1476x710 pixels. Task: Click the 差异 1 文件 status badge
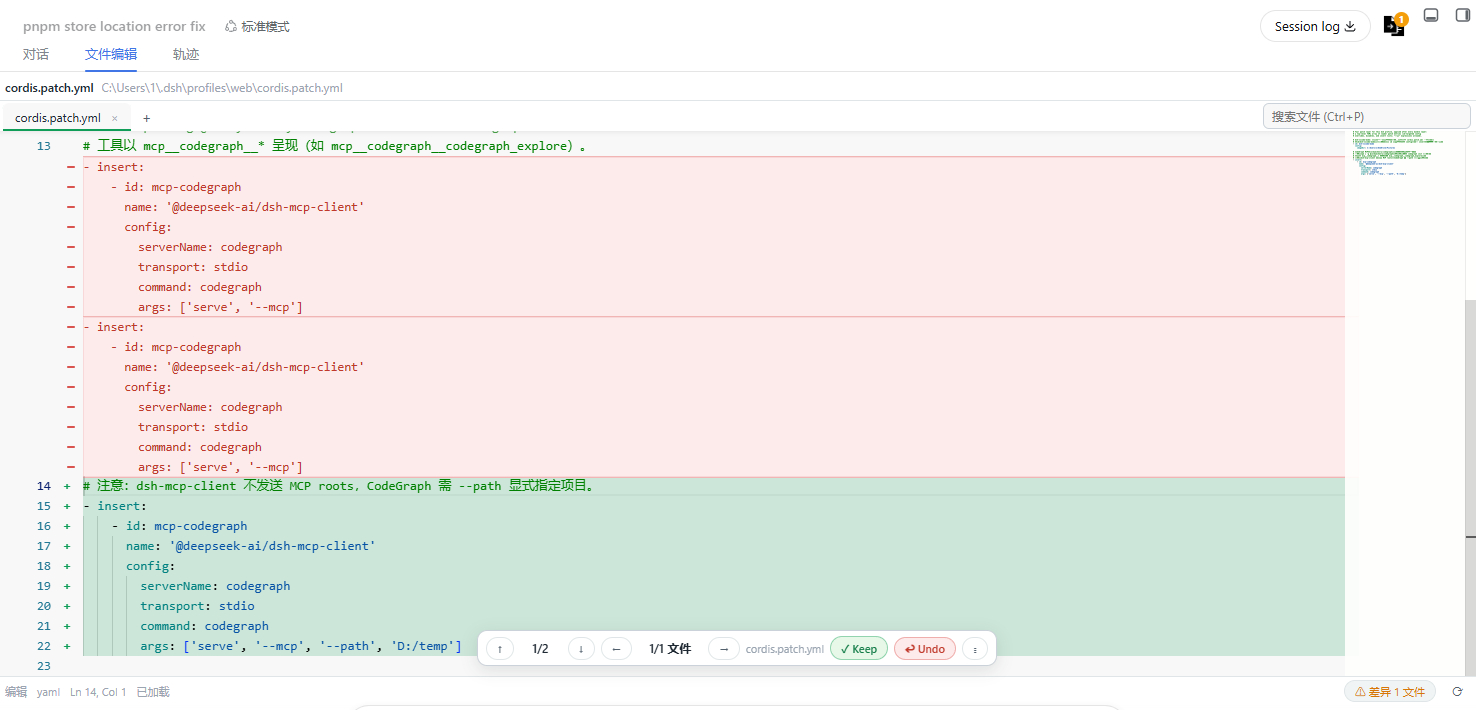coord(1390,691)
